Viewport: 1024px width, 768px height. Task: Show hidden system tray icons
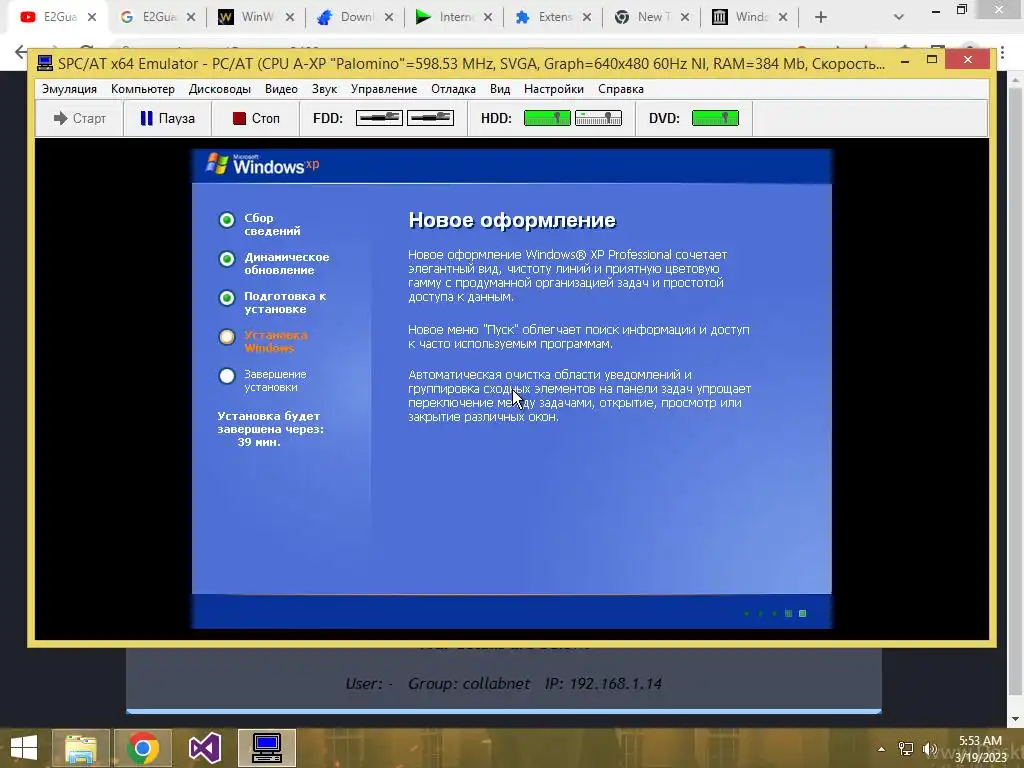(882, 749)
